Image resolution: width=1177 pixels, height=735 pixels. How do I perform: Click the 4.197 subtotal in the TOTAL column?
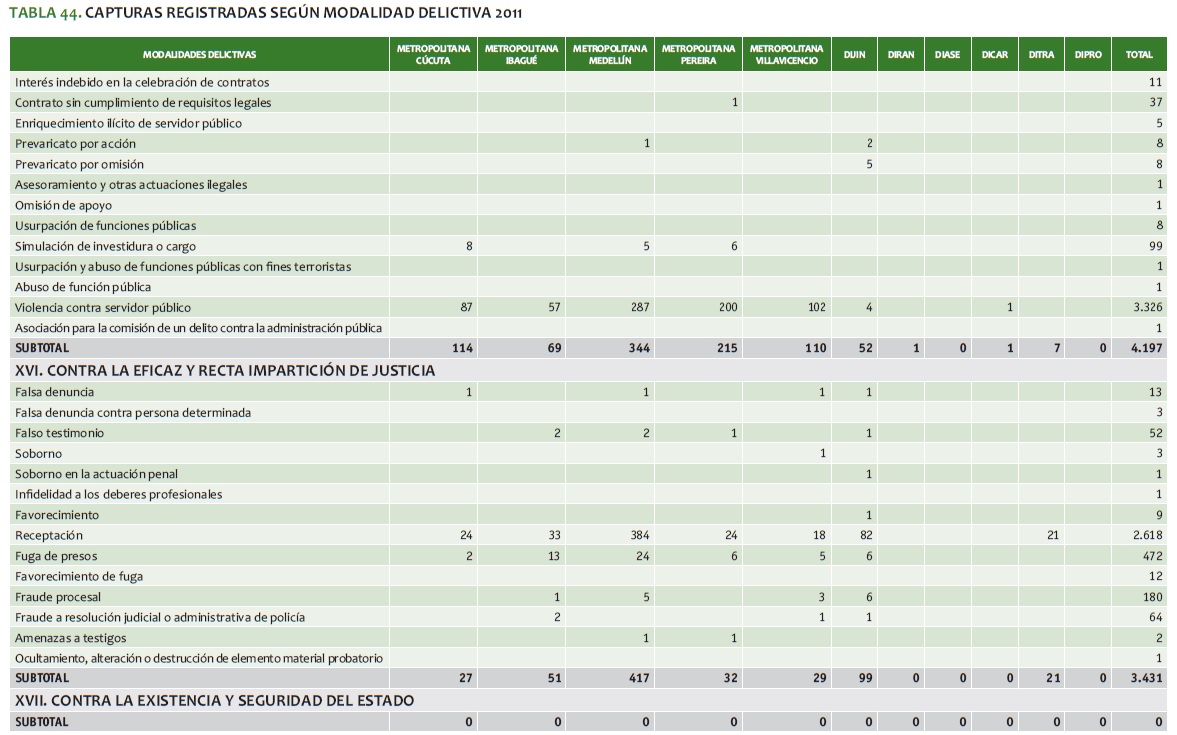point(1146,348)
